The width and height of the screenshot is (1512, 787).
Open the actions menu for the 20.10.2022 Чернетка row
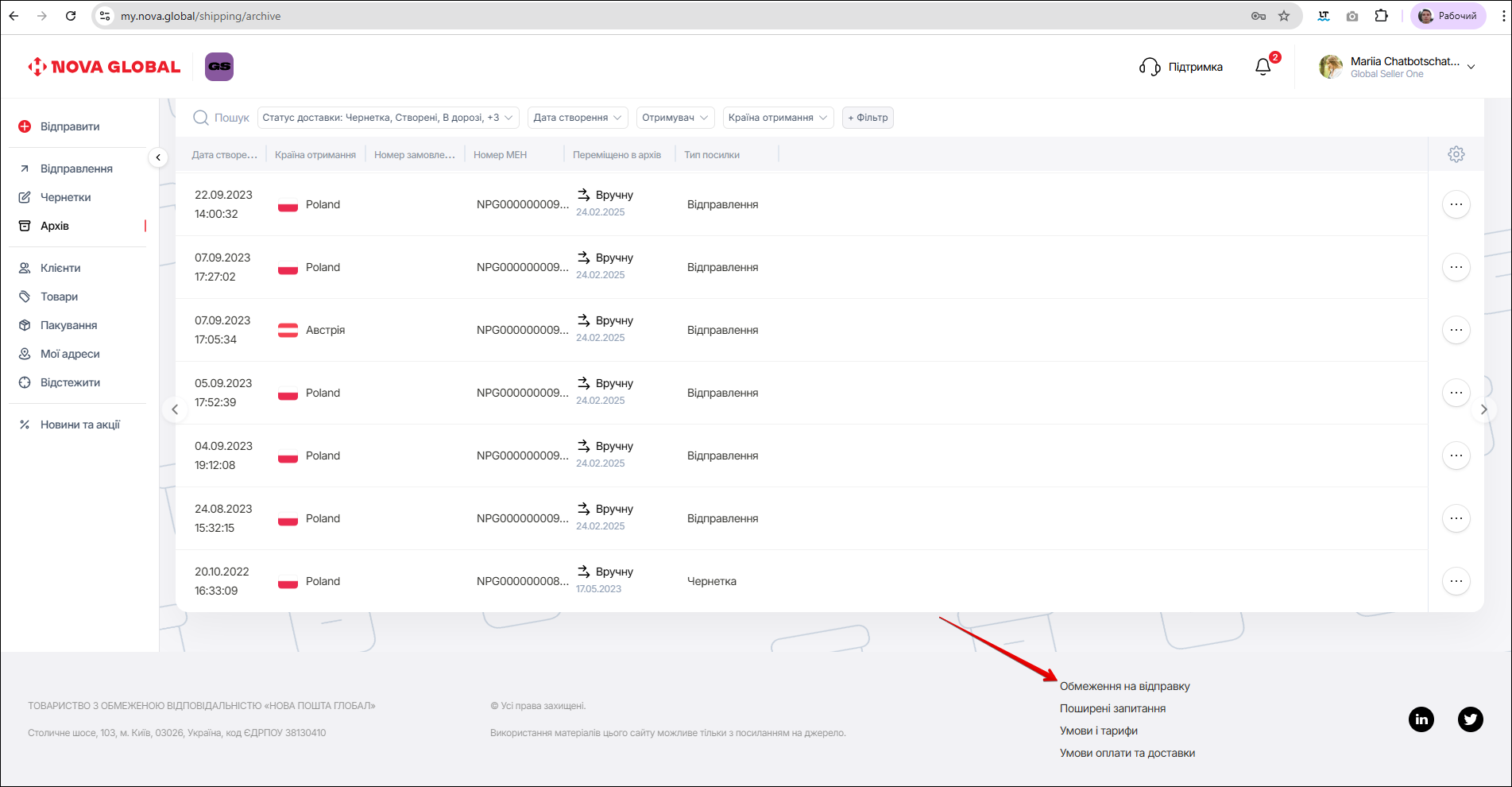tap(1456, 581)
